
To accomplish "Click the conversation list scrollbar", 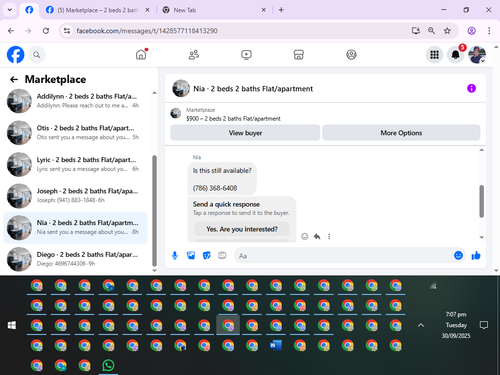I will click(154, 210).
